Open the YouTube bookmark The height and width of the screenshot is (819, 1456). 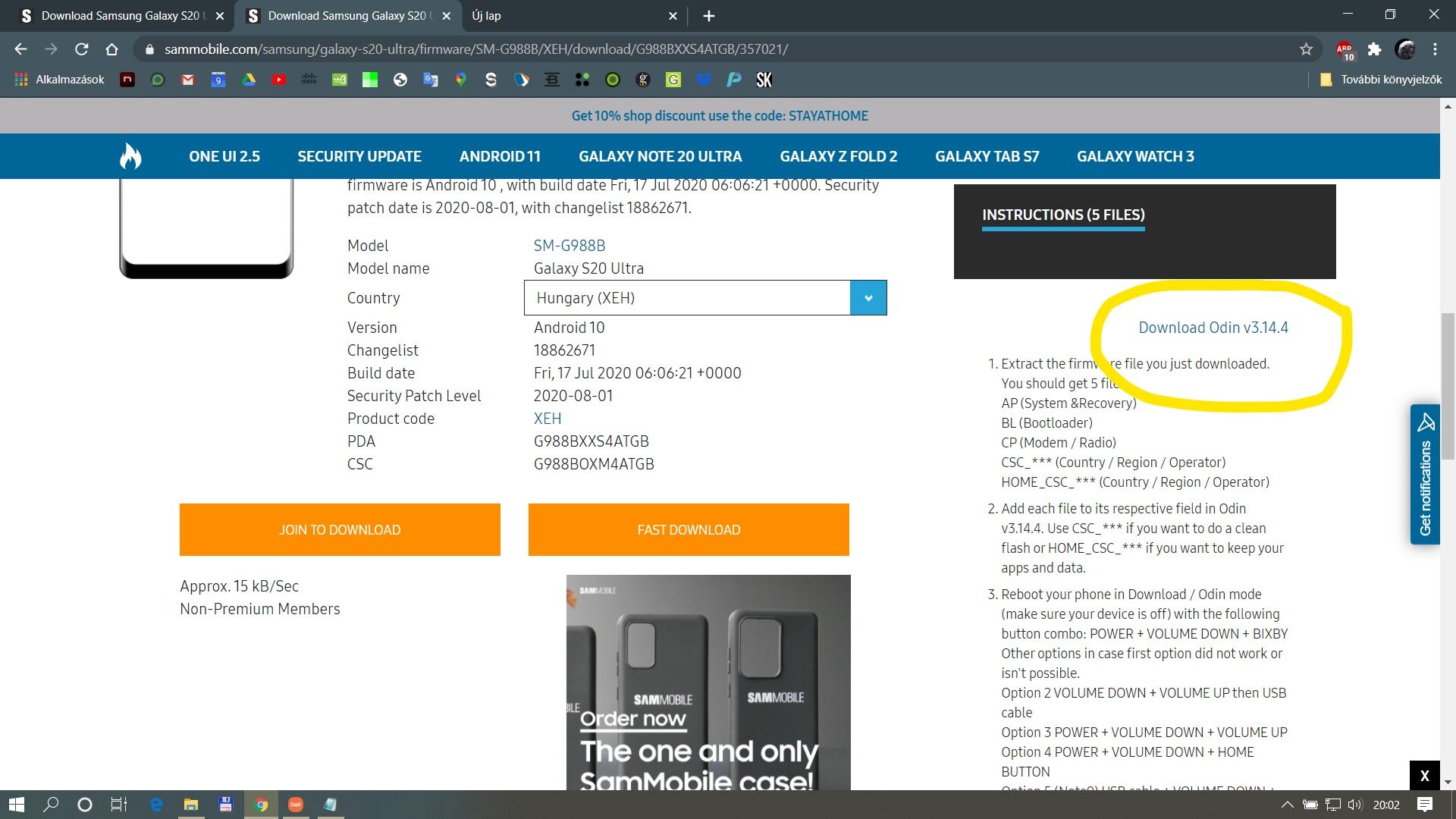click(x=279, y=80)
